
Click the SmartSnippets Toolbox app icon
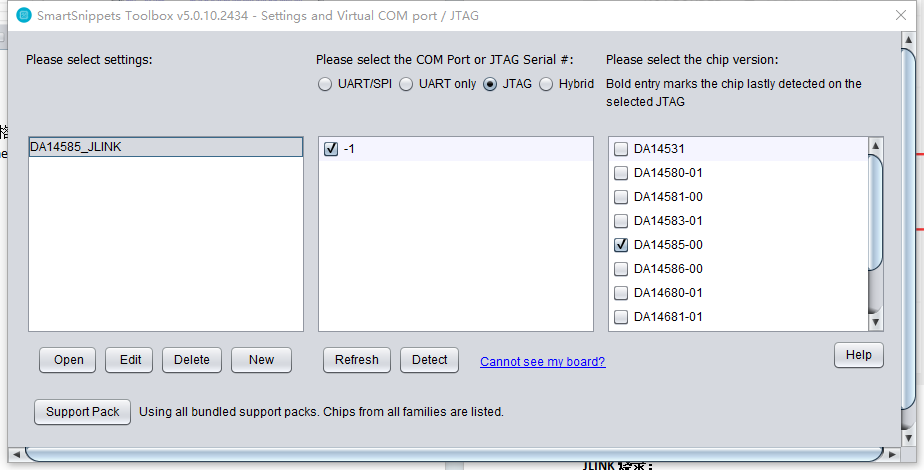[x=24, y=16]
